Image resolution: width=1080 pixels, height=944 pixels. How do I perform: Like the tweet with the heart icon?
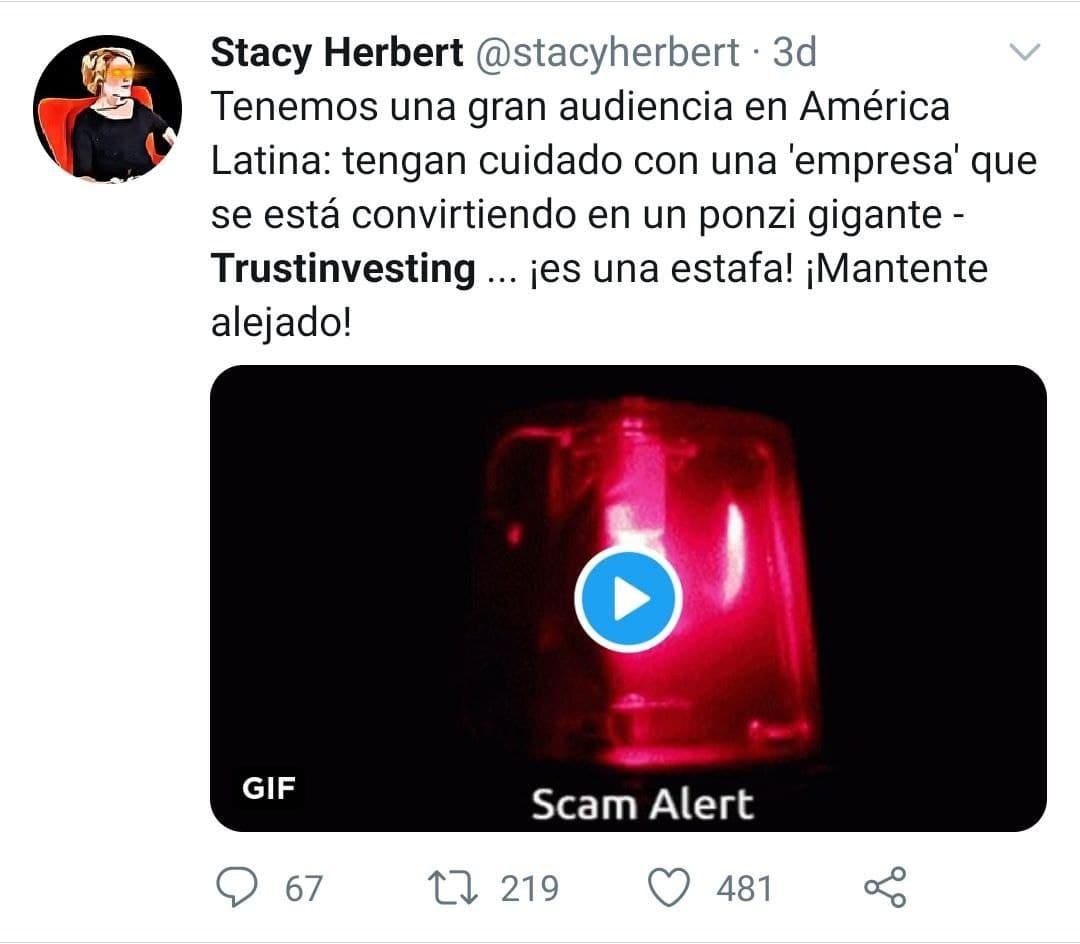[x=669, y=888]
